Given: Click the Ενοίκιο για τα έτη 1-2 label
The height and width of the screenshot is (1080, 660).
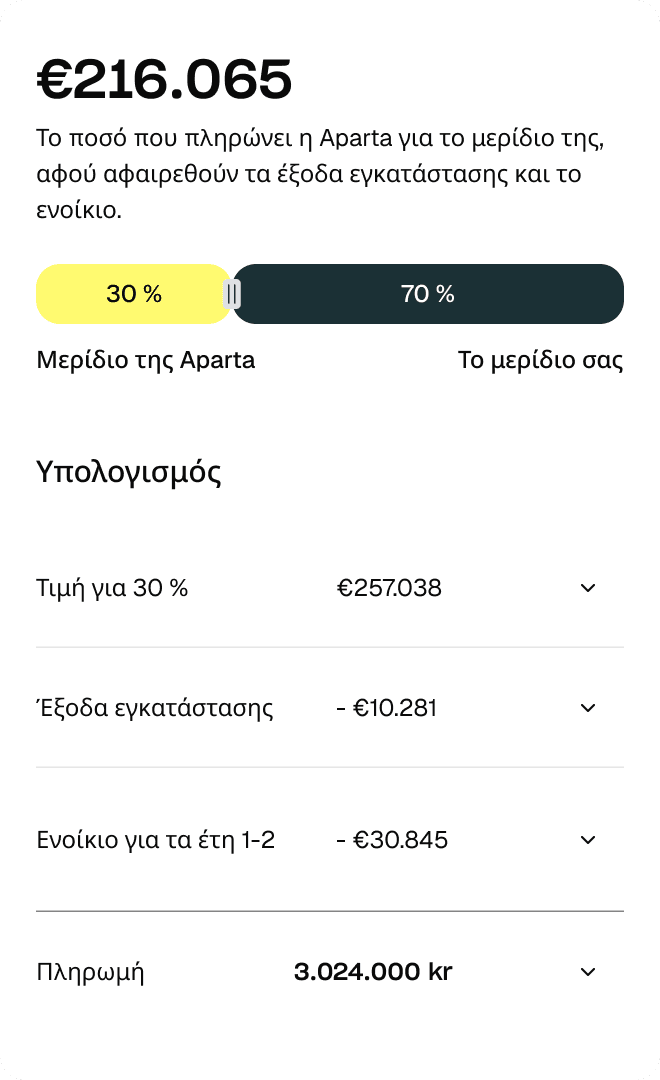Looking at the screenshot, I should tap(155, 840).
